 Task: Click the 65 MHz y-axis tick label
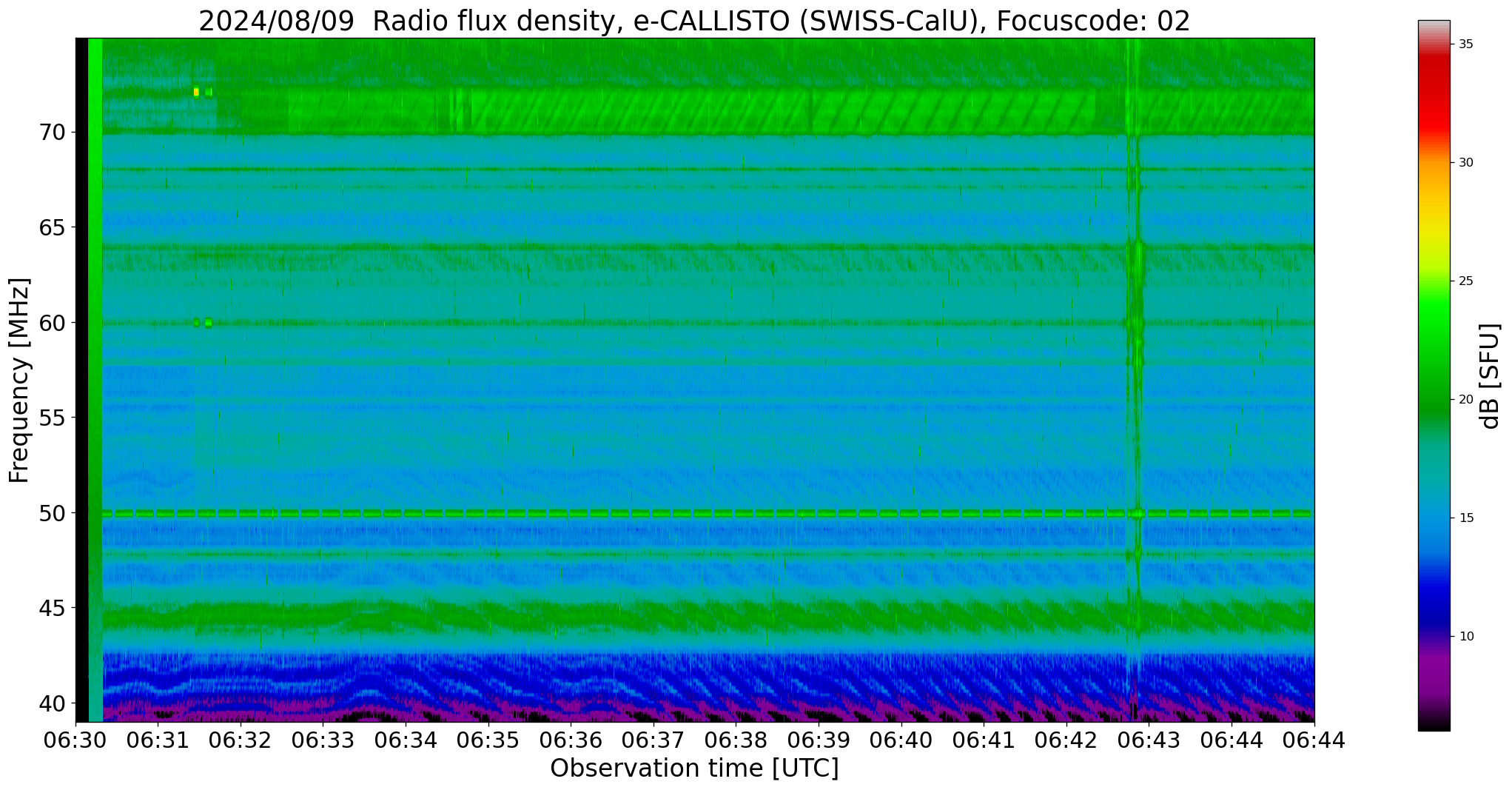click(x=53, y=227)
